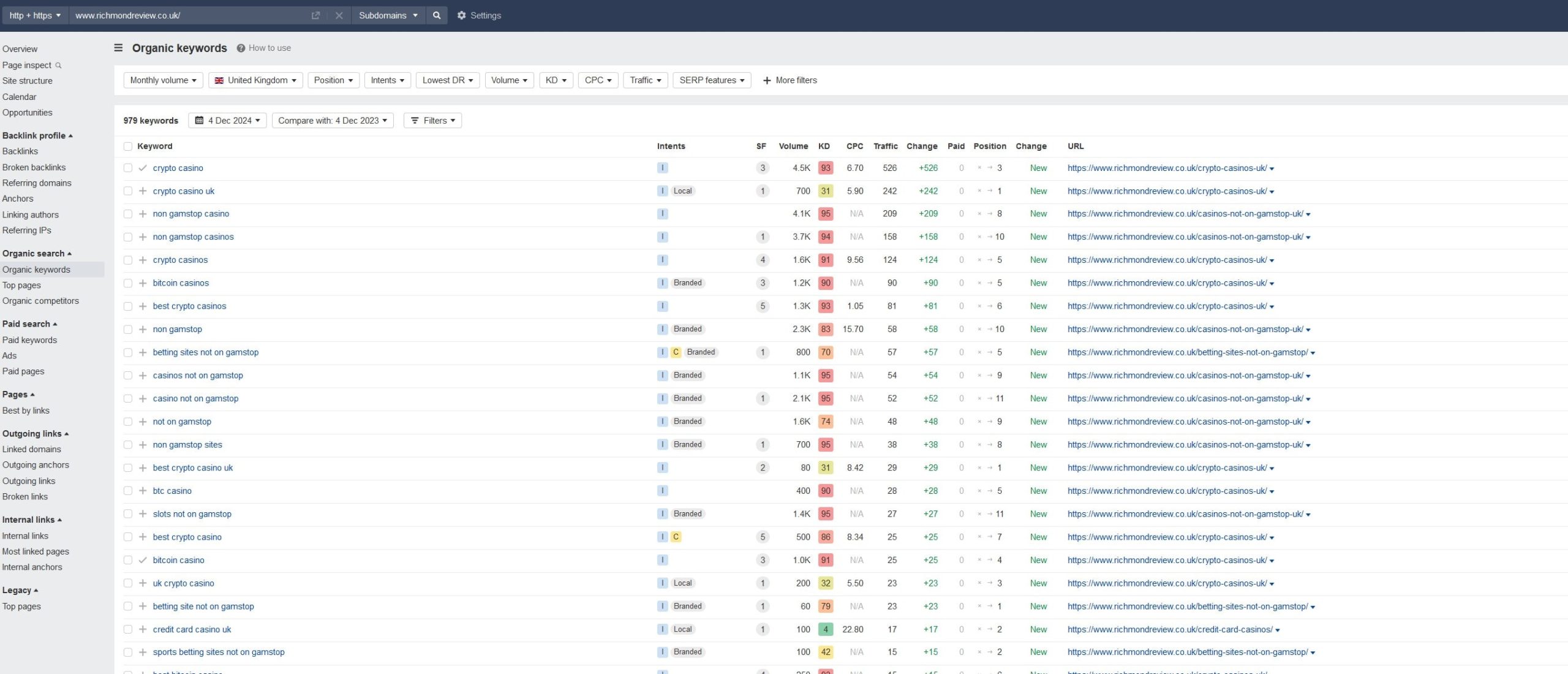Click the Internal links section icon
Viewport: 1568px width, 674px height.
tap(58, 519)
